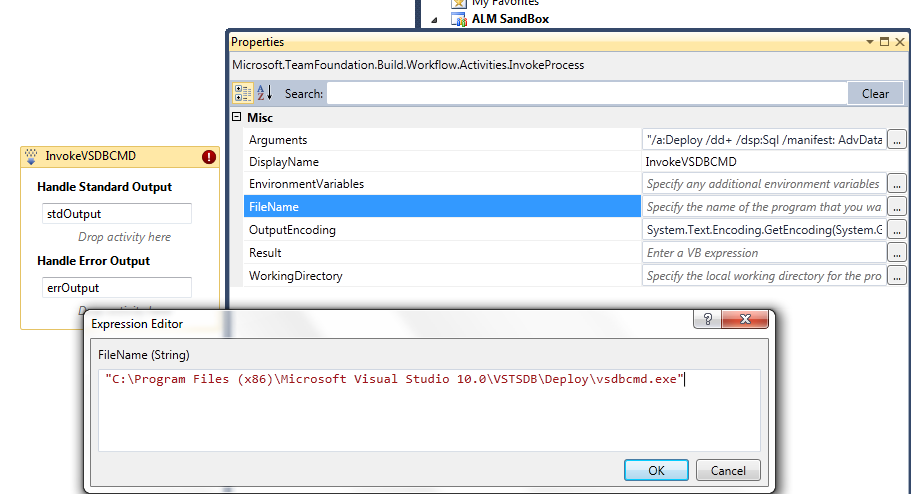
Task: Open the ellipsis editor for OutputEncoding
Action: pyautogui.click(x=897, y=230)
